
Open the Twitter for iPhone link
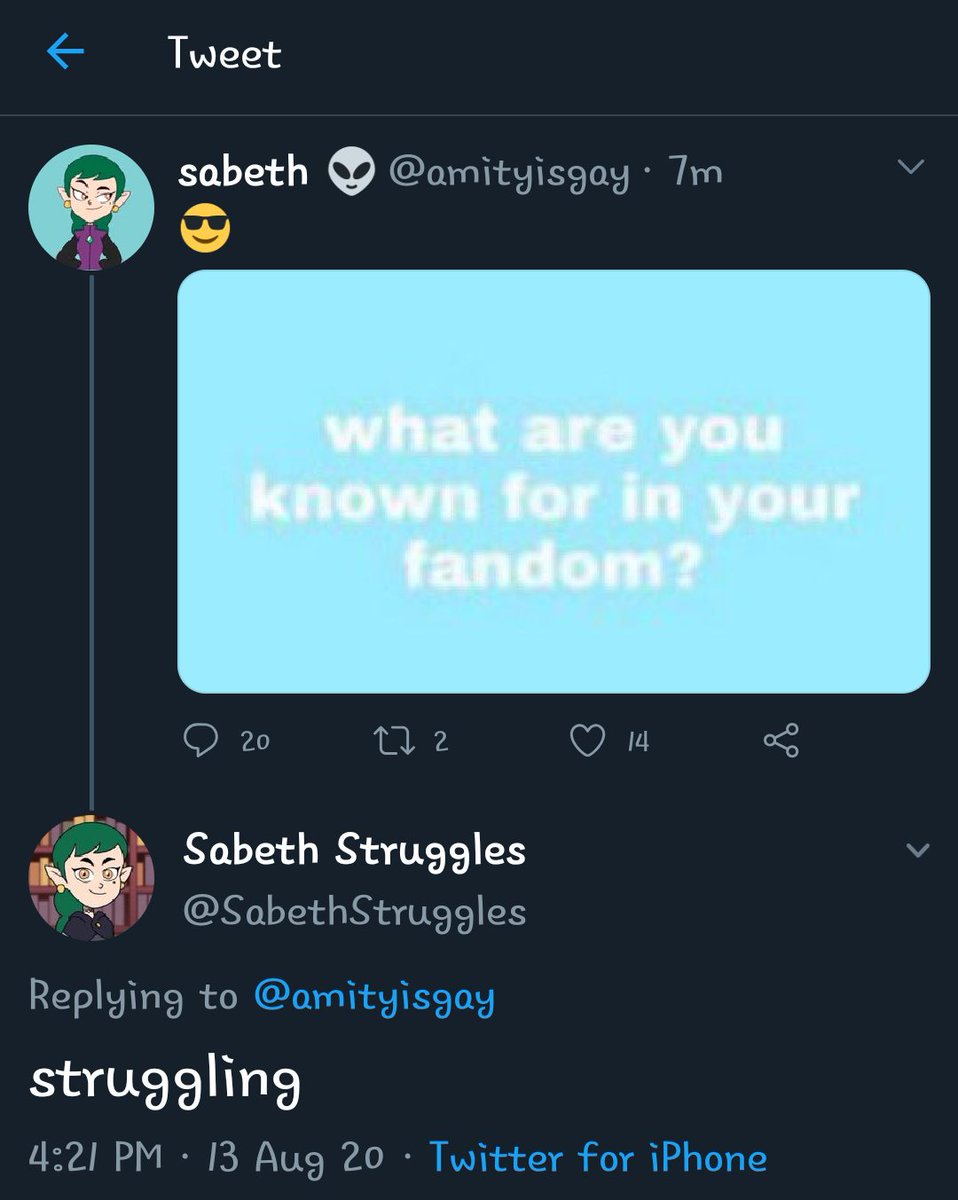tap(598, 1157)
